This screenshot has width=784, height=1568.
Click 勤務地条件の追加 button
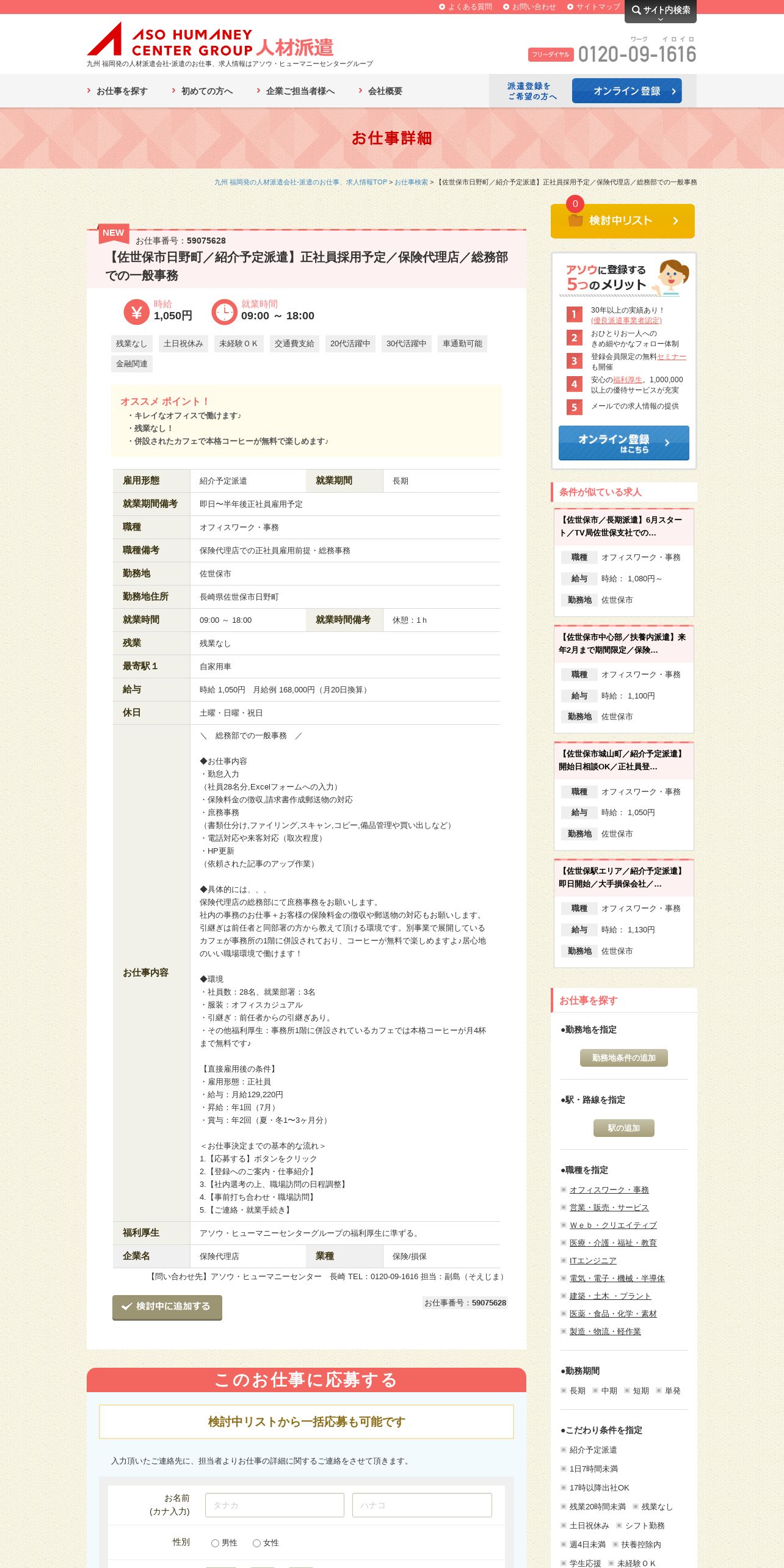(x=623, y=1058)
